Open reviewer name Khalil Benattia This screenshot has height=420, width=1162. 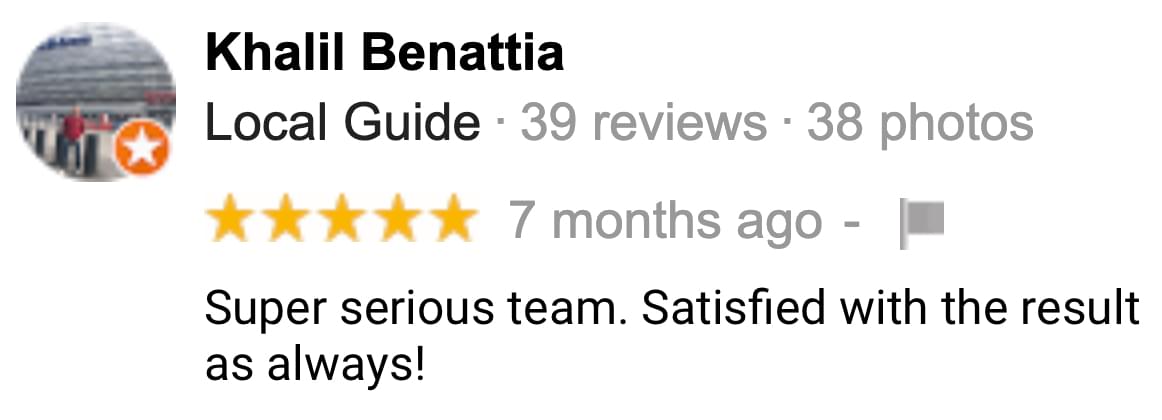(x=385, y=53)
